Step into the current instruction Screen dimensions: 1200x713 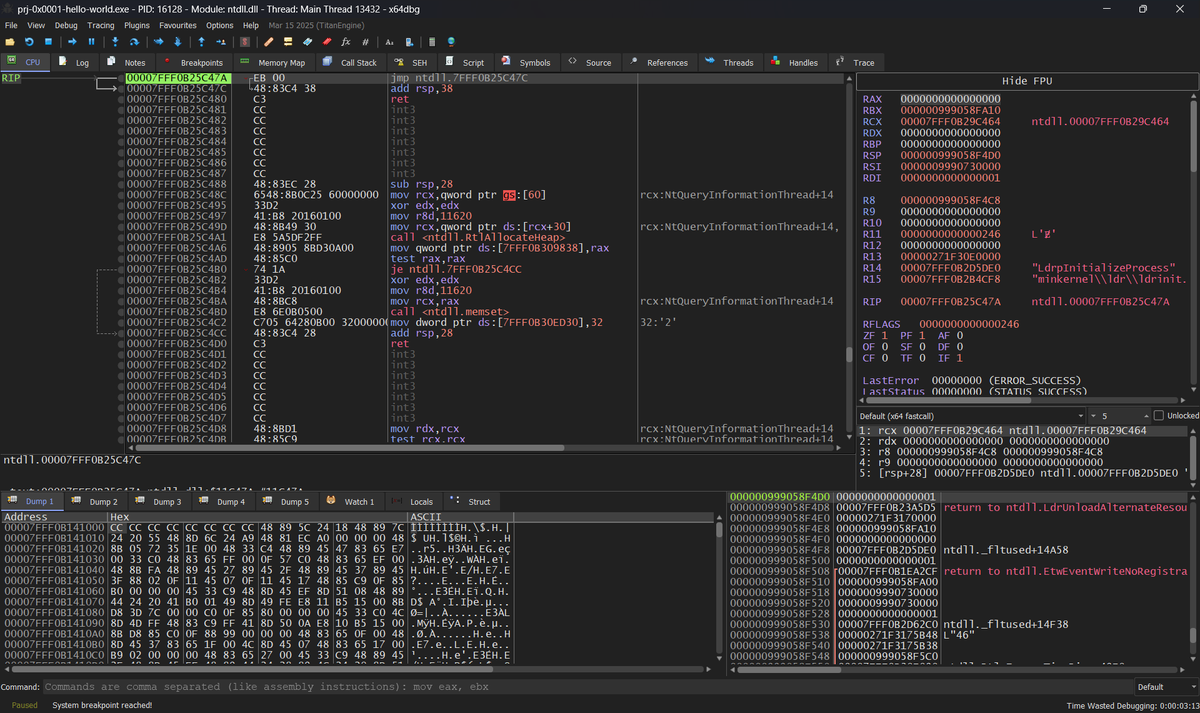[114, 41]
